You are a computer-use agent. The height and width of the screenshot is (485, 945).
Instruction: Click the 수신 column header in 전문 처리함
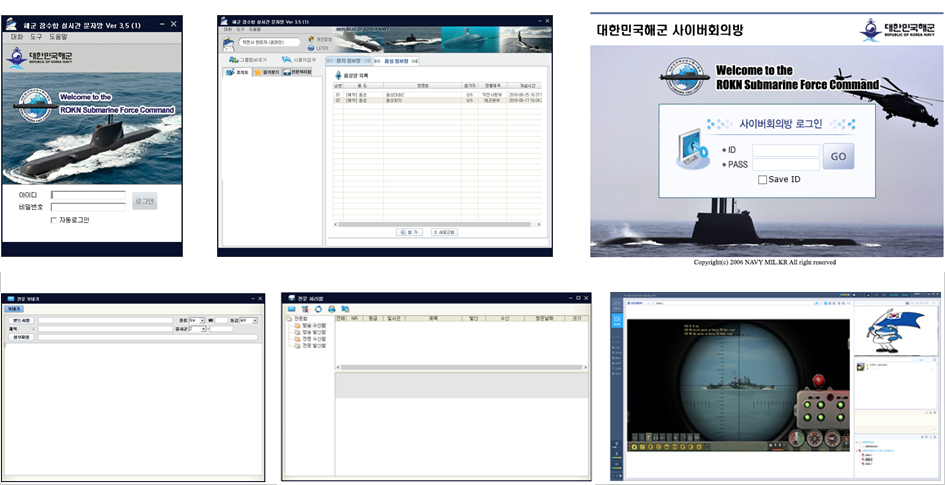point(505,318)
